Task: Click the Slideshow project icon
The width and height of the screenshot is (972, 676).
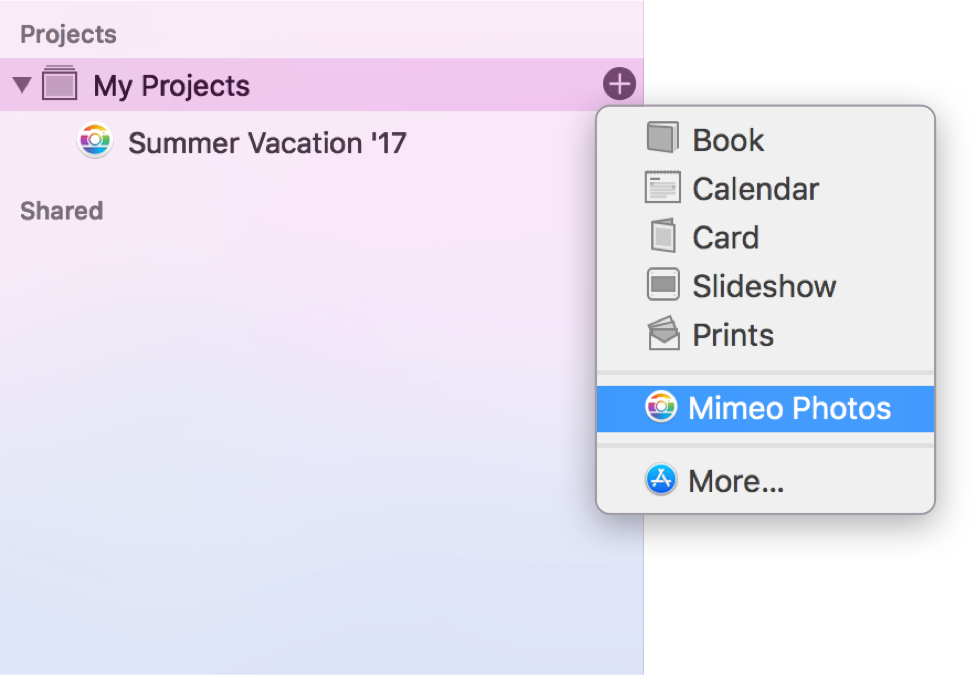Action: (661, 285)
